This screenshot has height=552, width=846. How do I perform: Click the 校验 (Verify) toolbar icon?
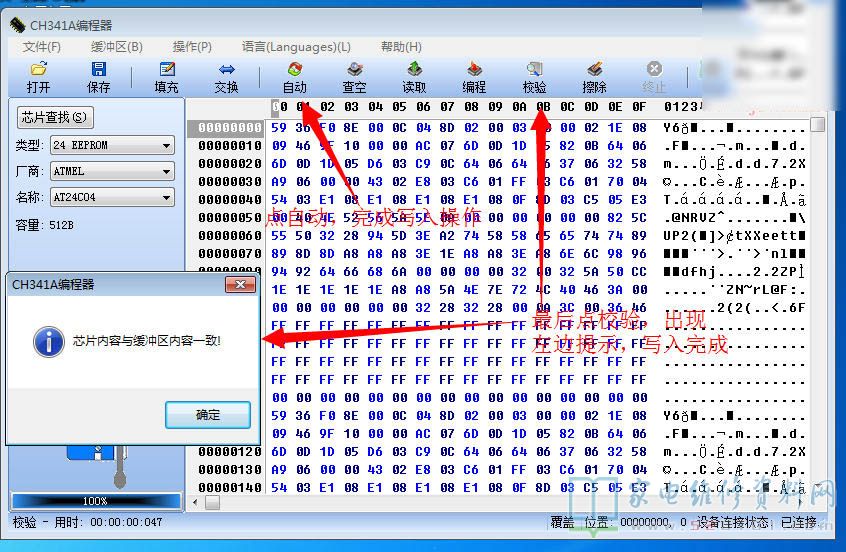coord(534,70)
